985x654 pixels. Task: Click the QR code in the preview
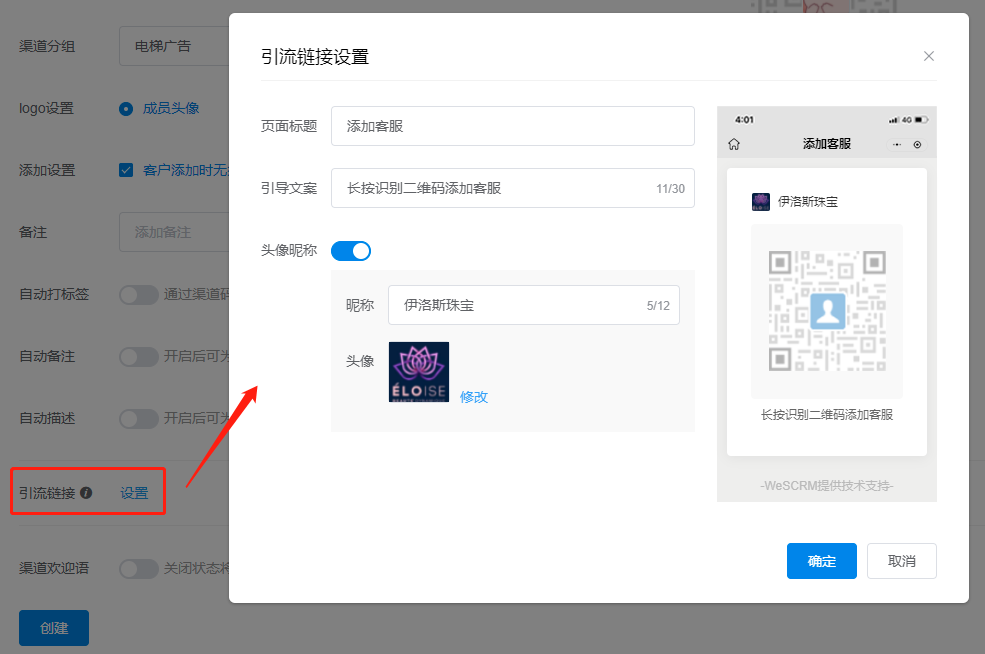(827, 311)
